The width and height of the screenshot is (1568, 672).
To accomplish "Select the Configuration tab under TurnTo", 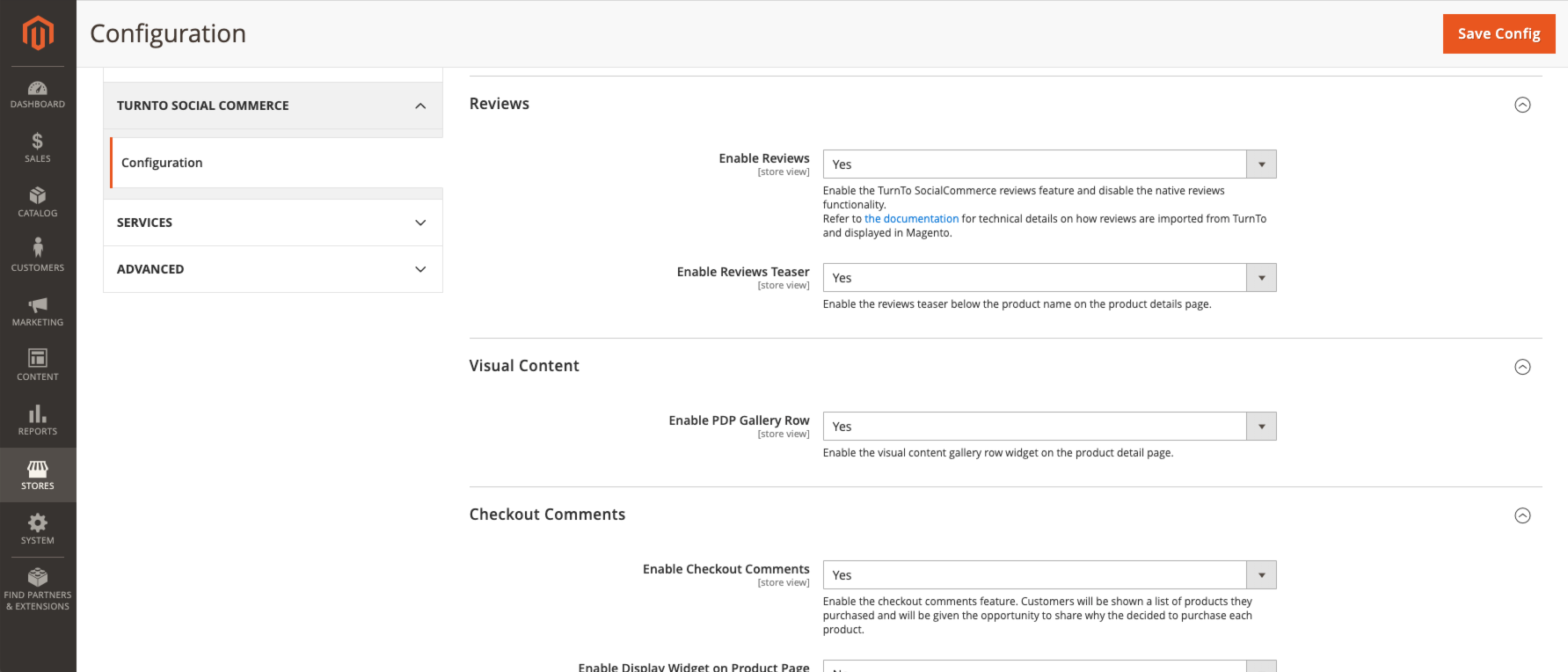I will click(276, 163).
